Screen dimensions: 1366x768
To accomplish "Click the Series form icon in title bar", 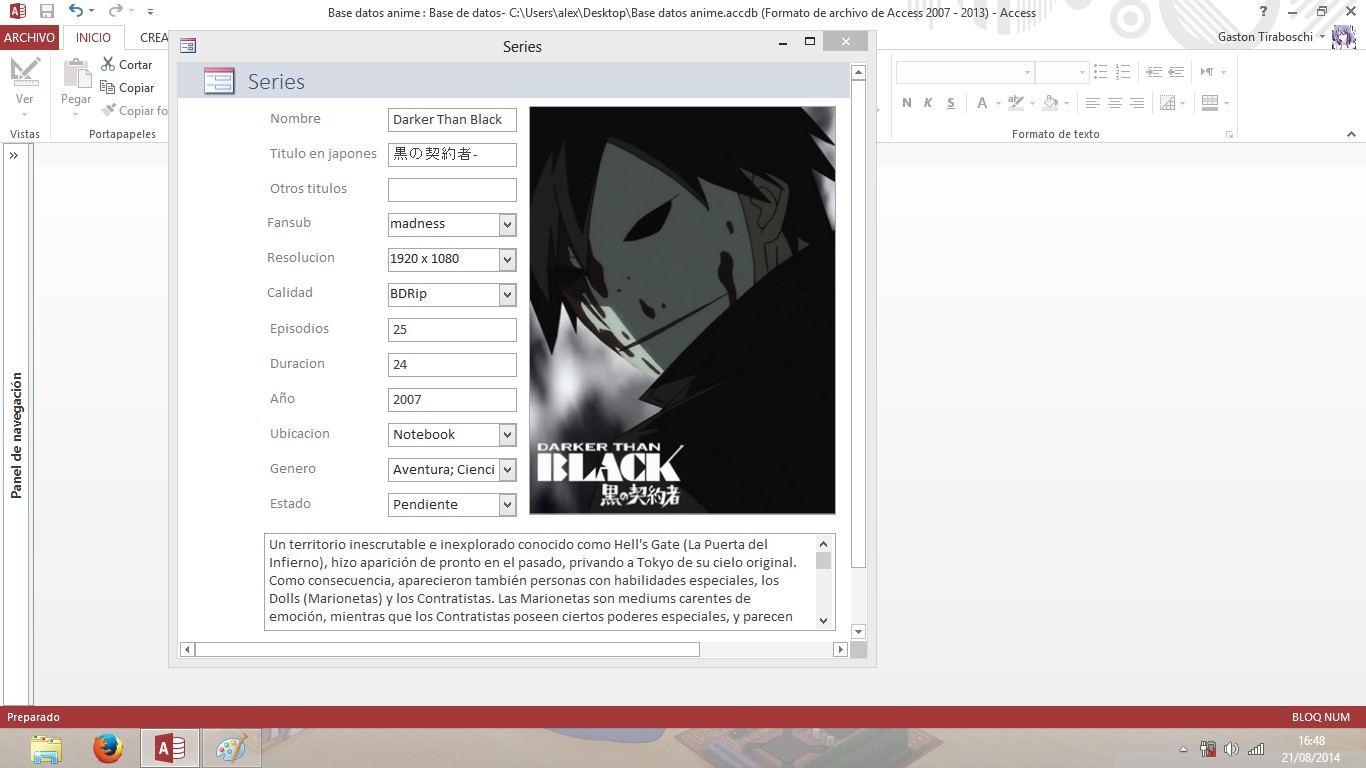I will [x=188, y=46].
